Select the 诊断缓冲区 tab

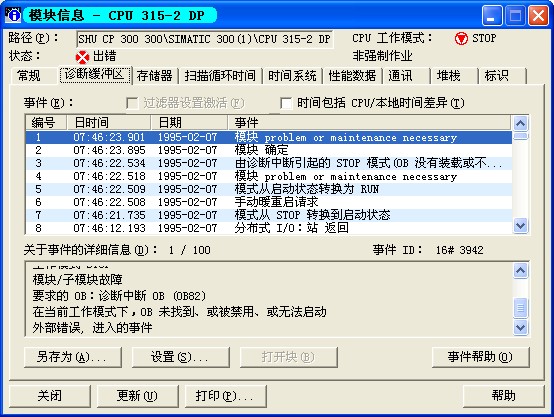(95, 74)
